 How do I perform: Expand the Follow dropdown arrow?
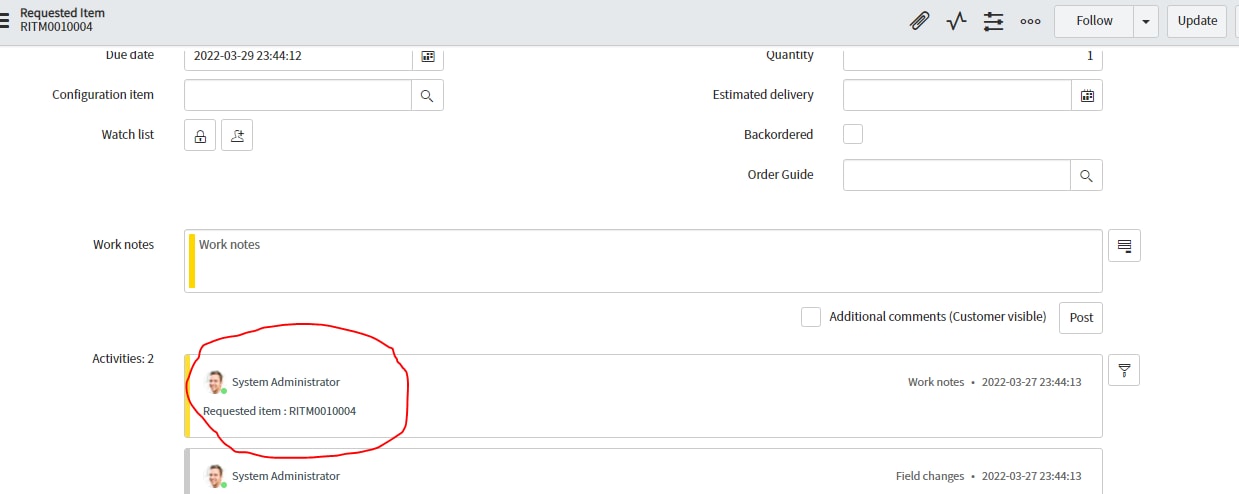coord(1146,21)
